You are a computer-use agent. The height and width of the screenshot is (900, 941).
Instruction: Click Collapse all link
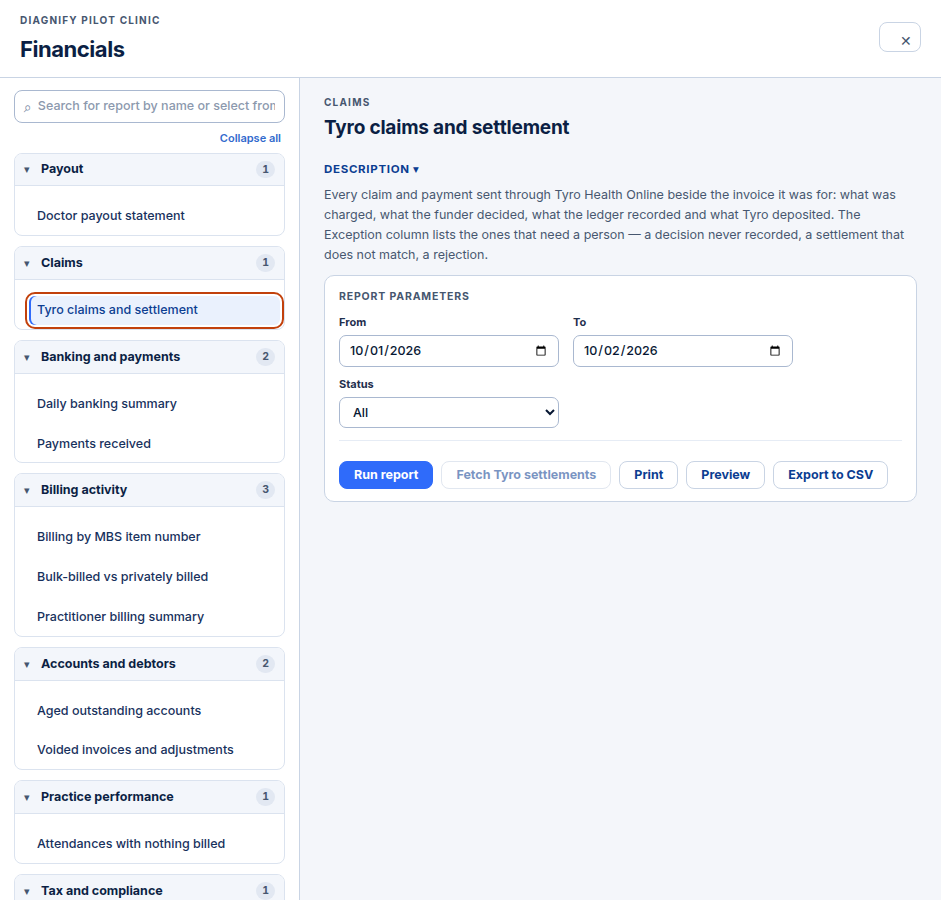[250, 138]
